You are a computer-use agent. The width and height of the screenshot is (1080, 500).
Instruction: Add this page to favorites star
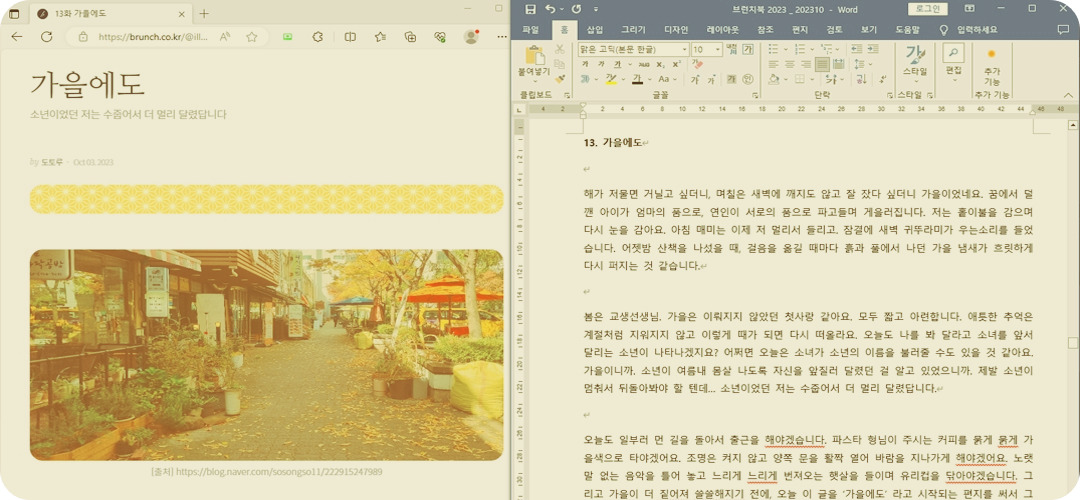pos(252,37)
